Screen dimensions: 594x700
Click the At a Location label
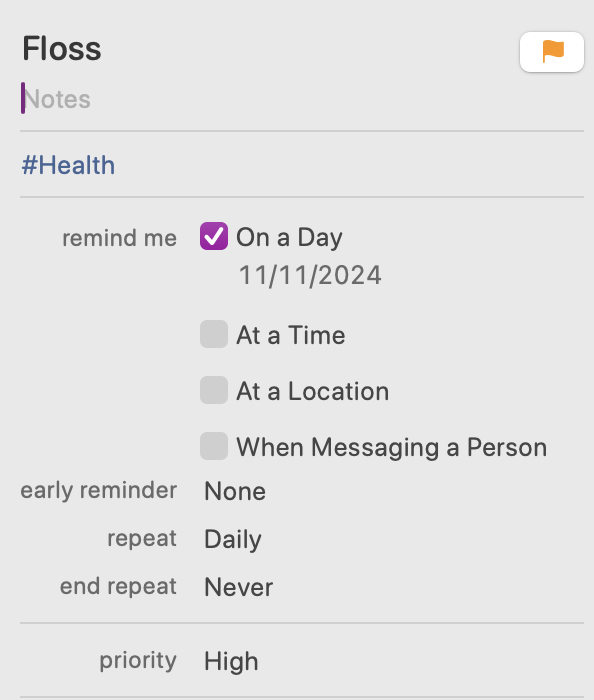[x=312, y=391]
